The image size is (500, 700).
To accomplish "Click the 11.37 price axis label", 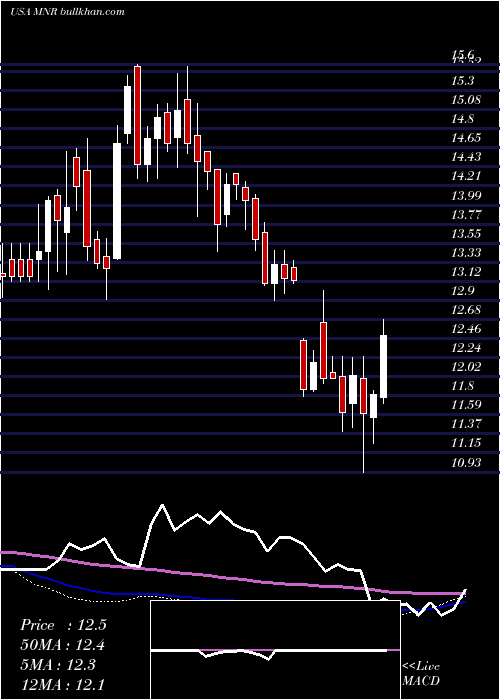I will click(x=466, y=423).
